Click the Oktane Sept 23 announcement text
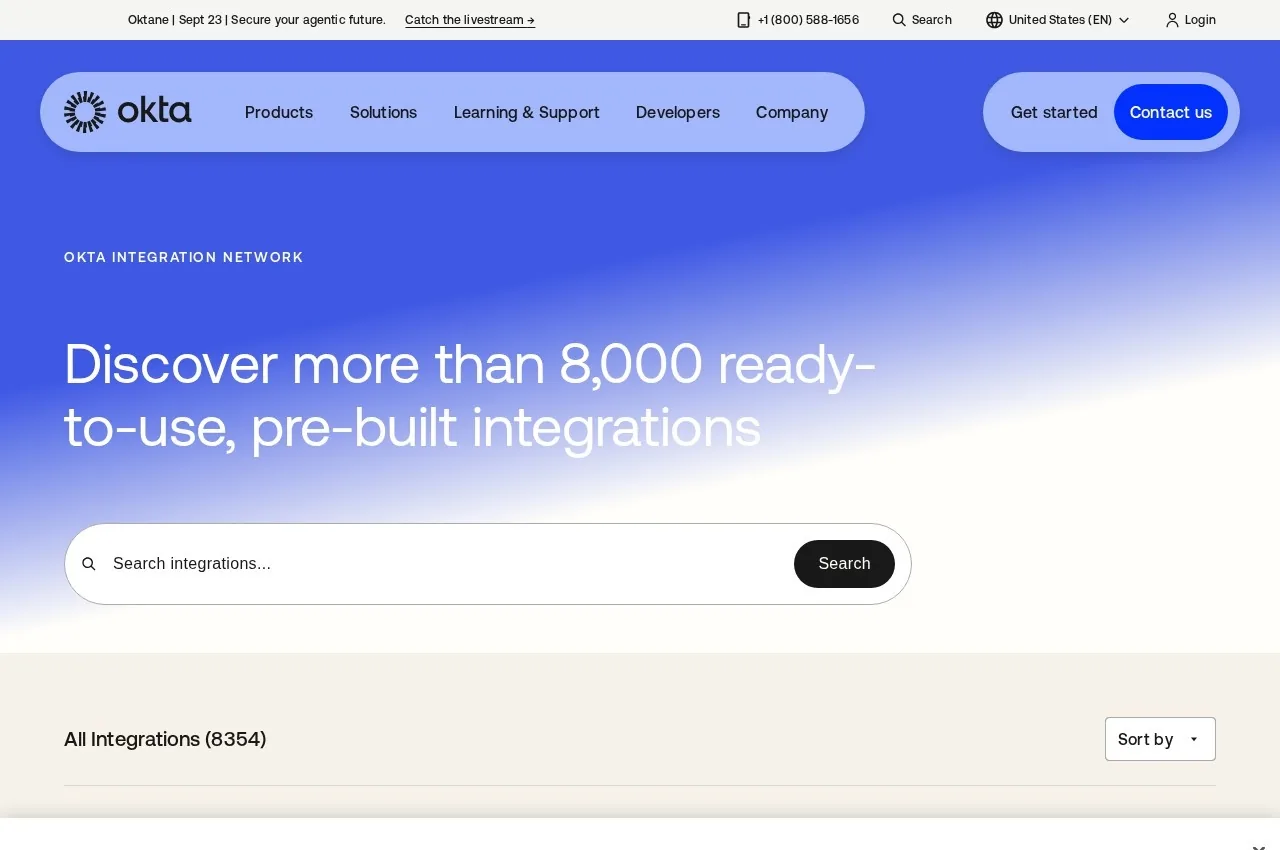1280x850 pixels. 257,20
